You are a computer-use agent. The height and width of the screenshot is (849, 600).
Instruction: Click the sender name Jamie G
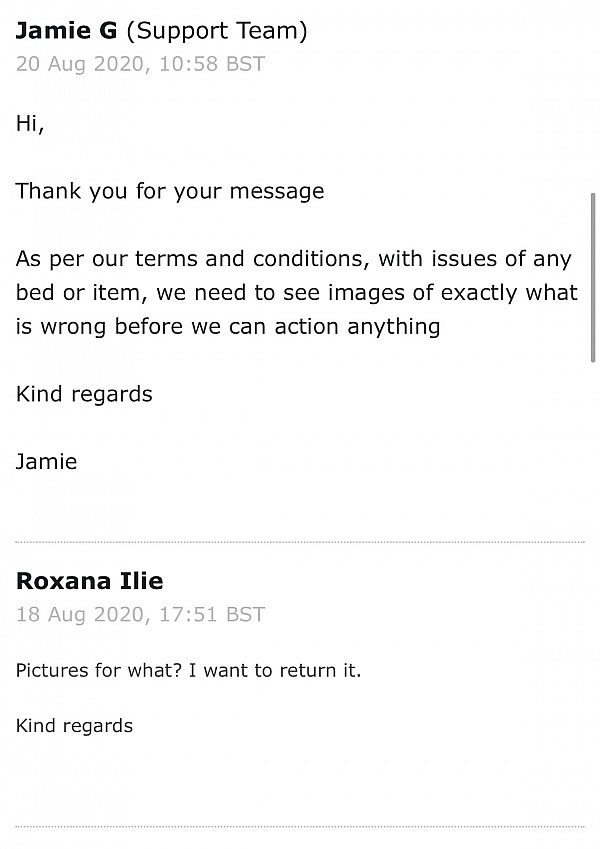(67, 31)
